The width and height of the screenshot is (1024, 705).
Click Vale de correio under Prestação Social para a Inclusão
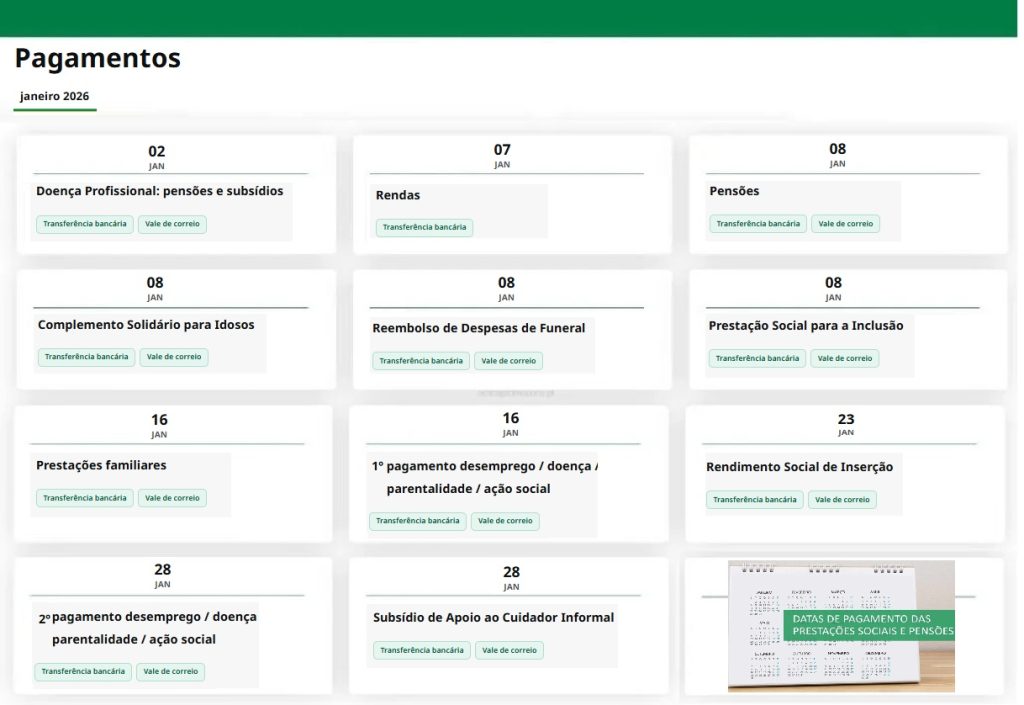tap(845, 358)
